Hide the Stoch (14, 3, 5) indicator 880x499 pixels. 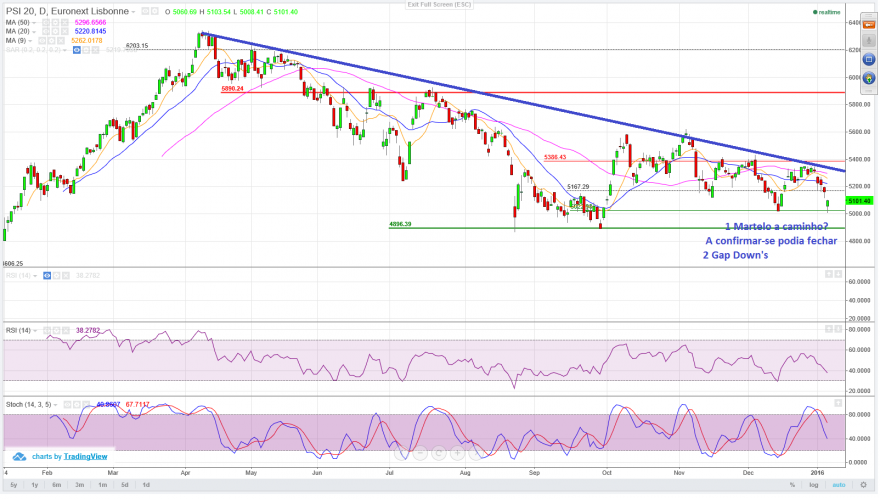click(67, 405)
